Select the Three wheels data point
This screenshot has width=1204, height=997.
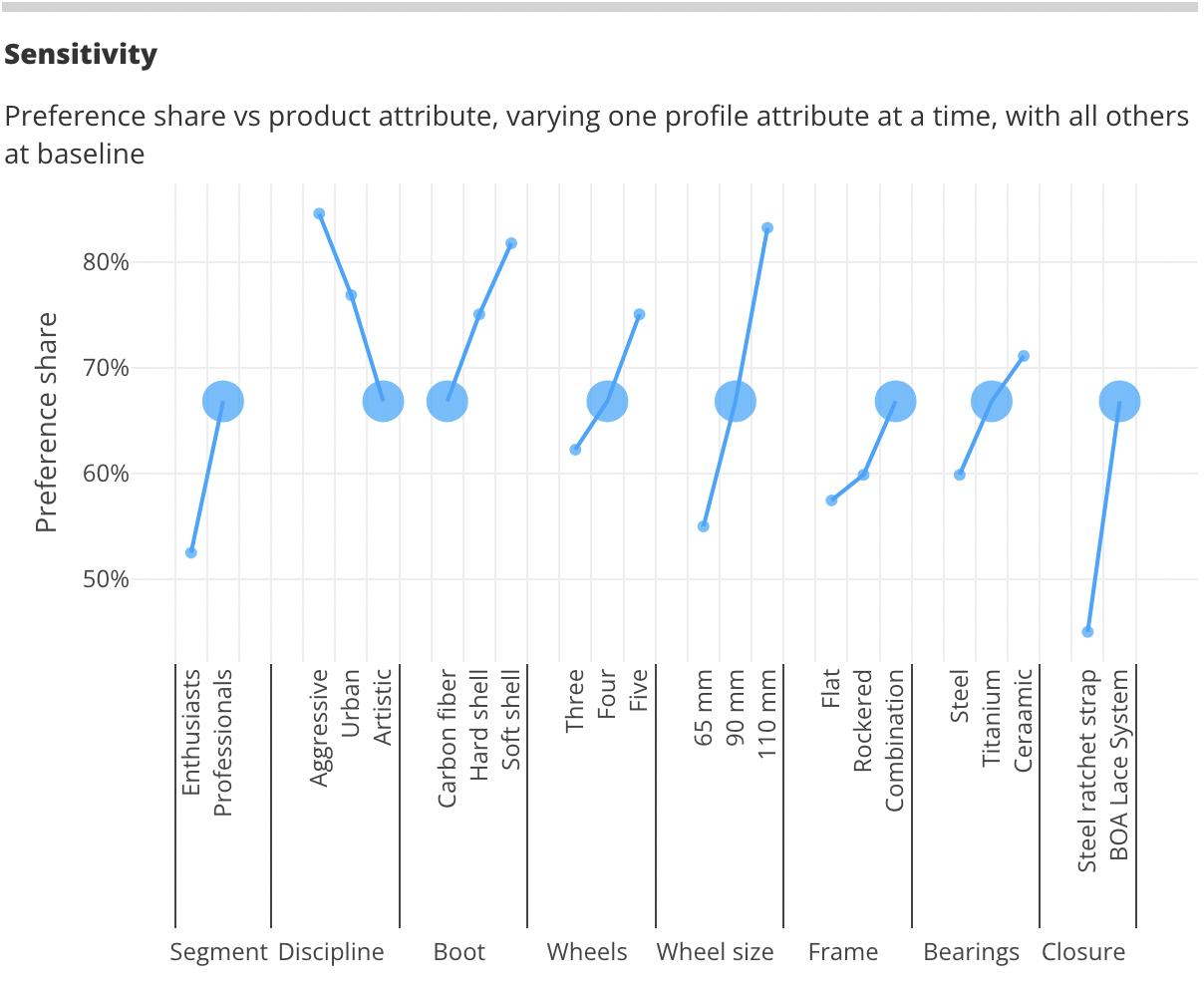coord(575,450)
